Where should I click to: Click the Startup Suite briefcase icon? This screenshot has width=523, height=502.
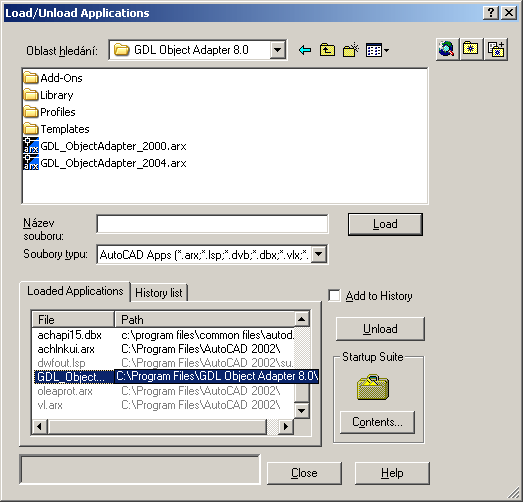coord(373,387)
